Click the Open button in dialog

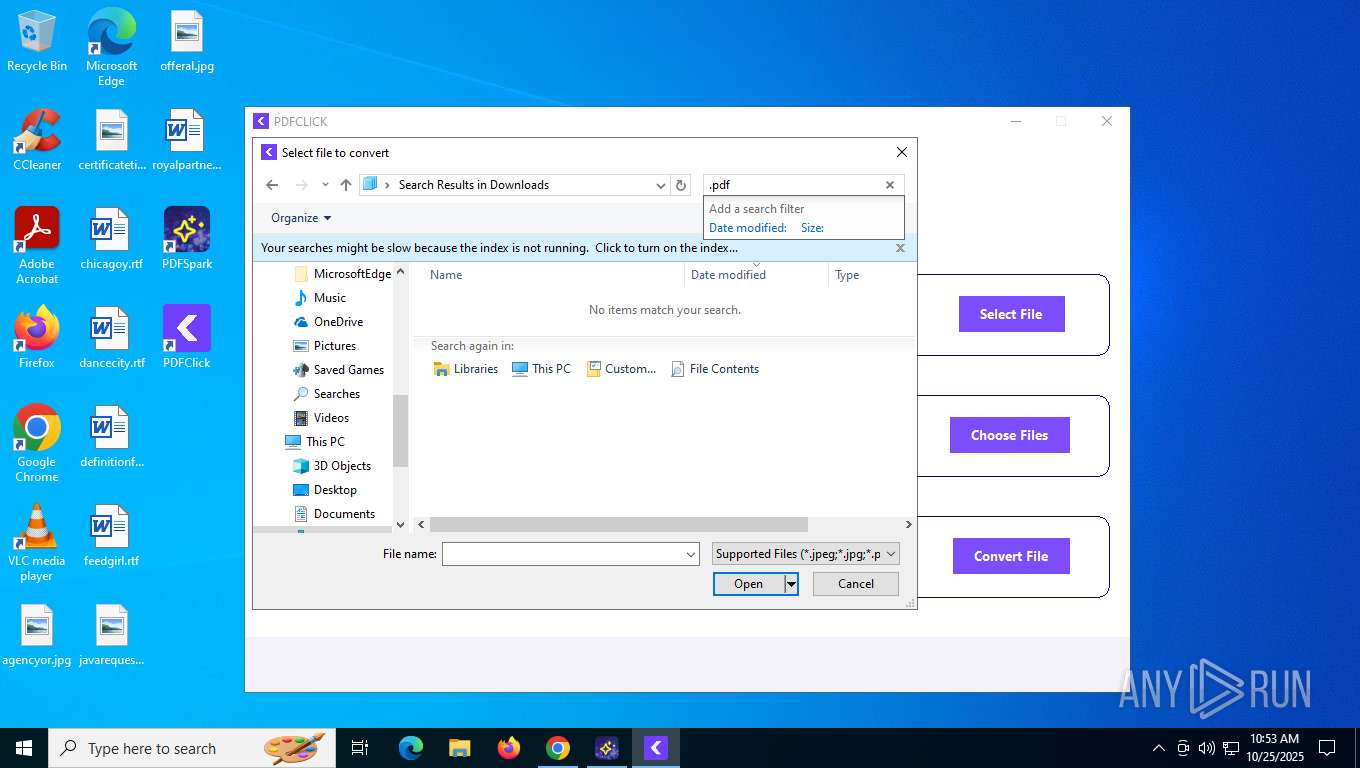click(748, 584)
